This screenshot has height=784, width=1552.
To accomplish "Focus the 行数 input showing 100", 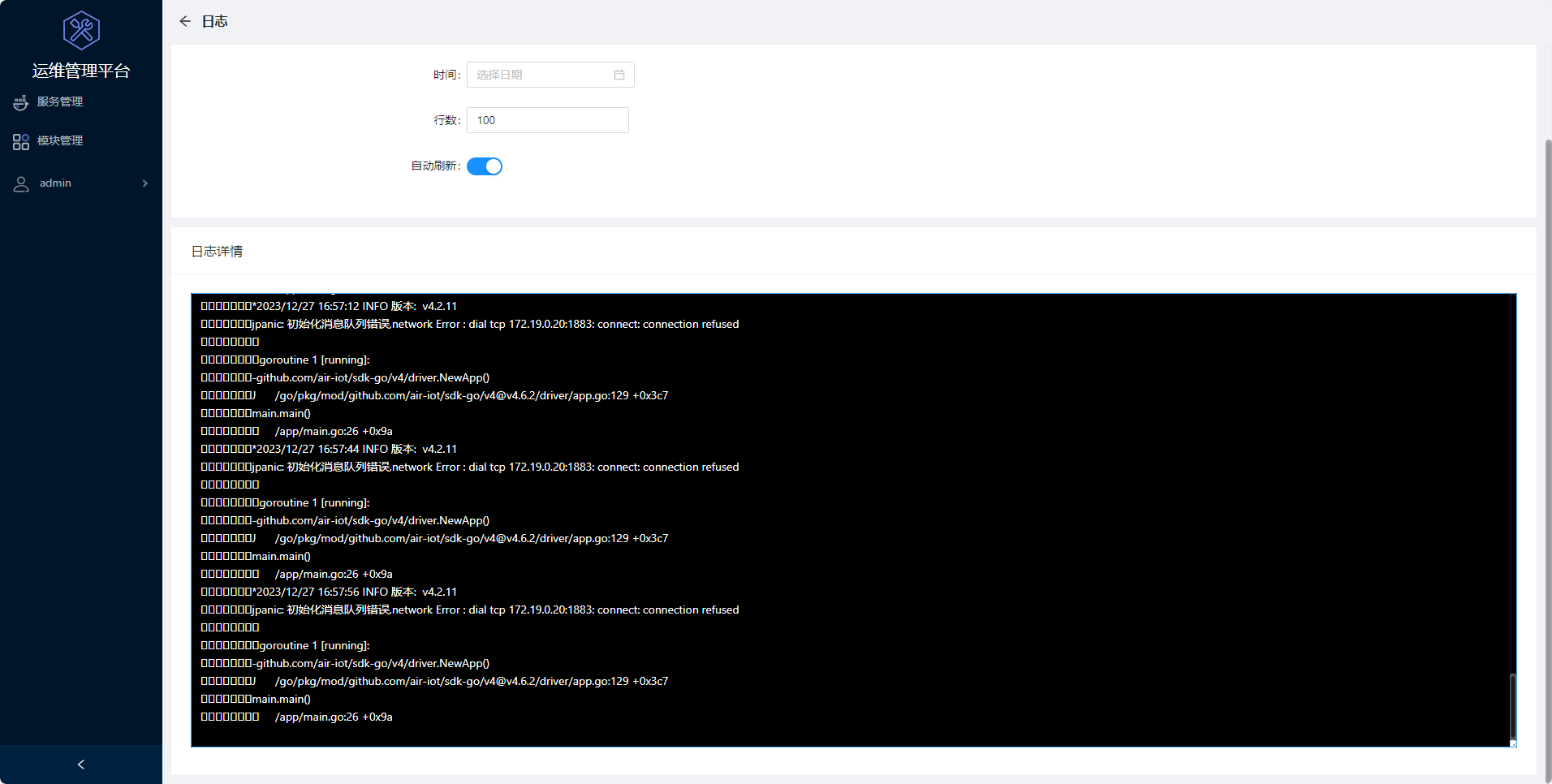I will (548, 120).
